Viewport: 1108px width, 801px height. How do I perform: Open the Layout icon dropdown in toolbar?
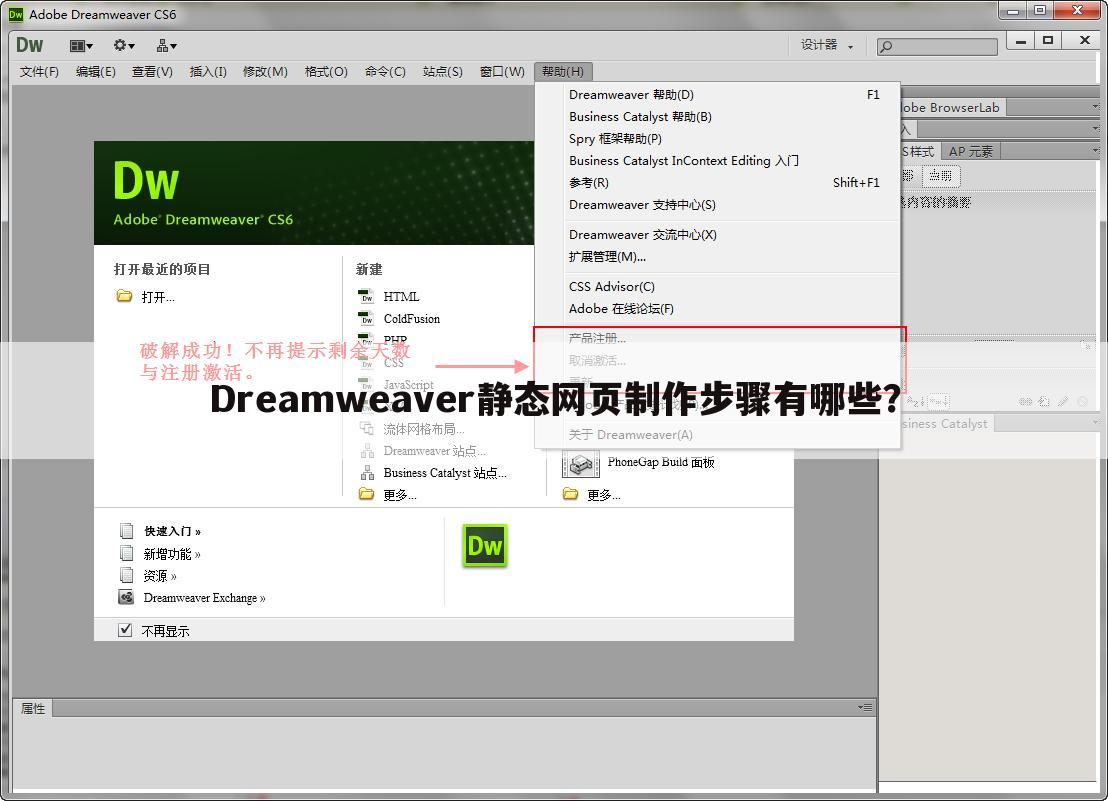(81, 46)
